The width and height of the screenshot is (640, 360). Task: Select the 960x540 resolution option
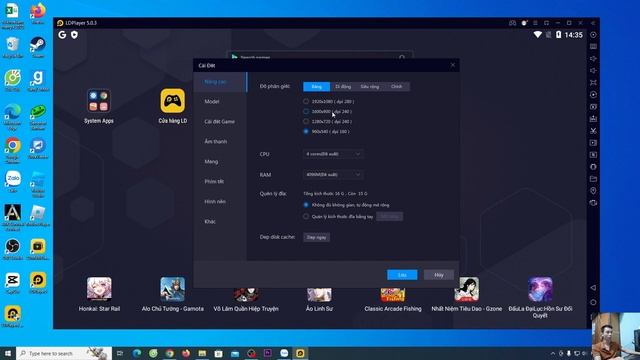(x=326, y=131)
